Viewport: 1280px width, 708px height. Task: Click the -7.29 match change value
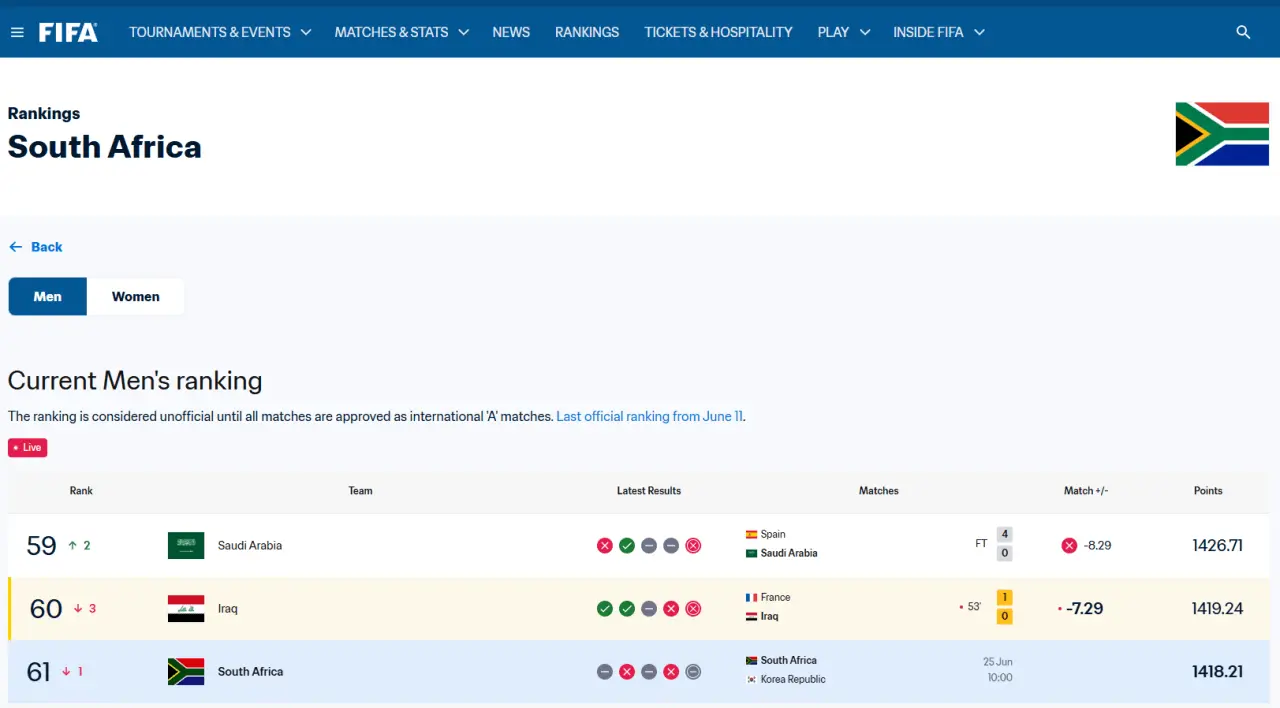[x=1084, y=608]
